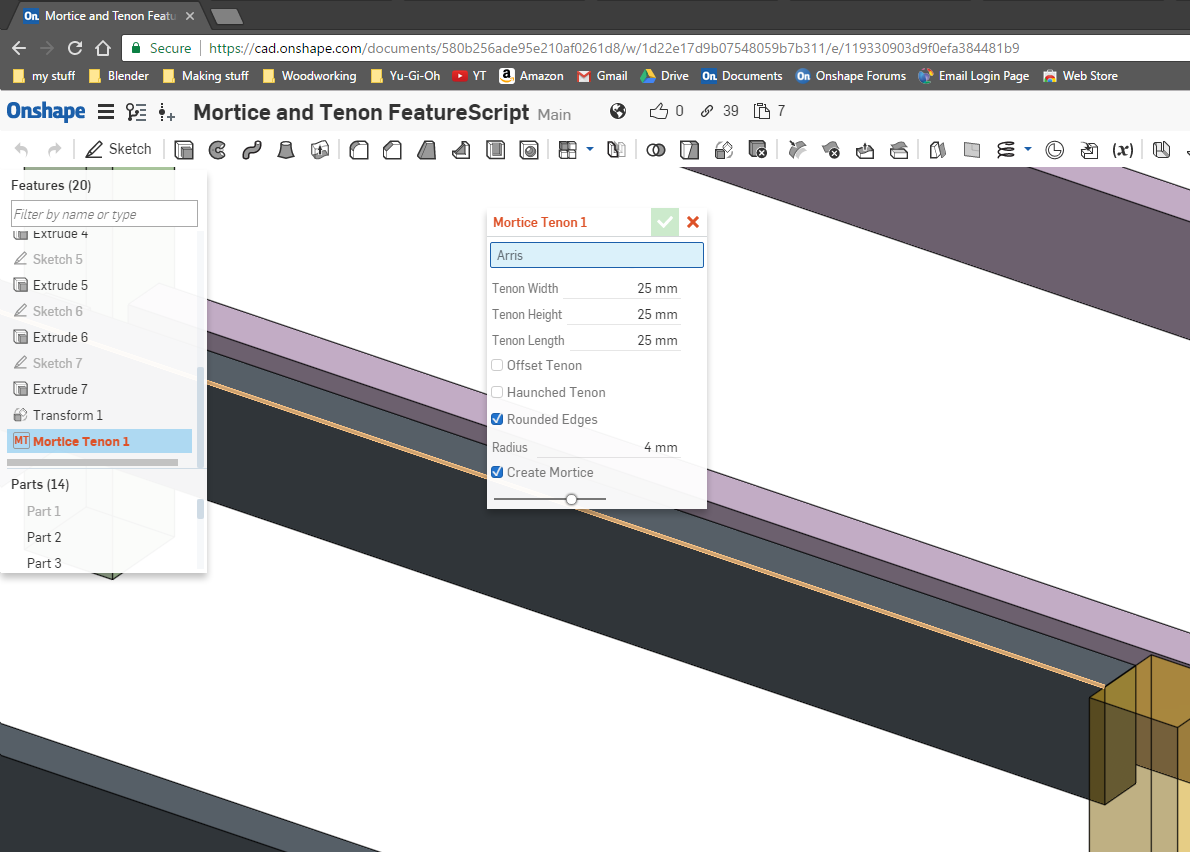Expand the pattern tool dropdown arrow
The width and height of the screenshot is (1190, 852).
click(589, 150)
